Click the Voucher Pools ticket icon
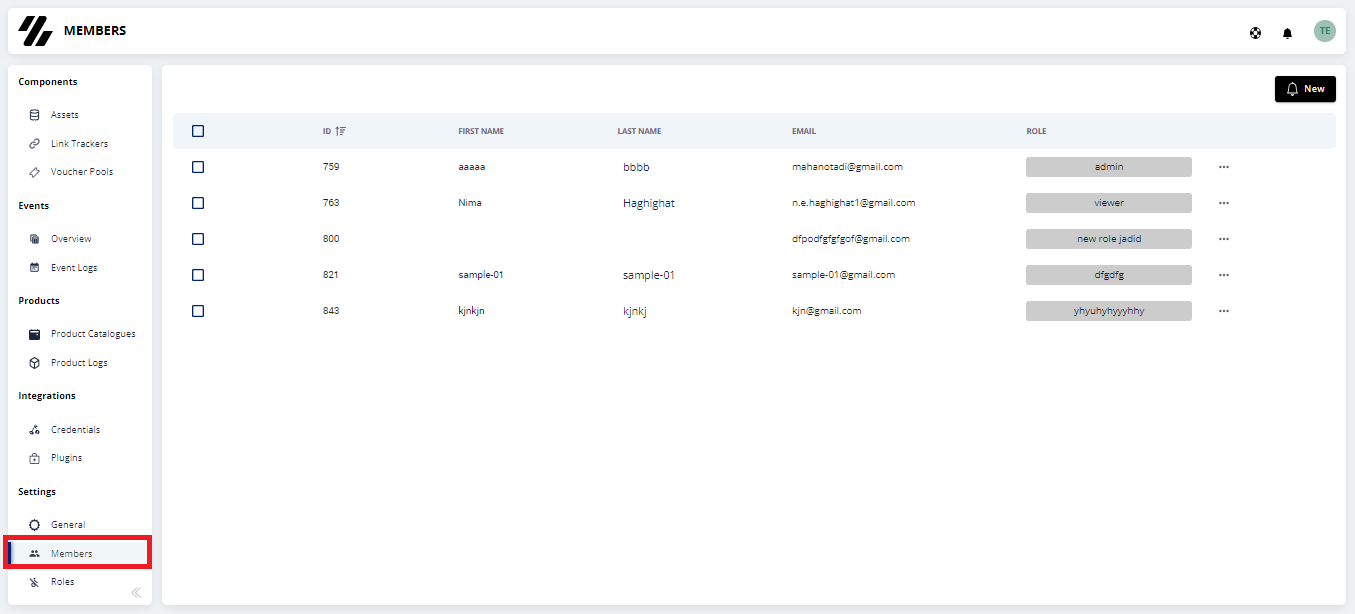Image resolution: width=1355 pixels, height=614 pixels. click(x=35, y=172)
